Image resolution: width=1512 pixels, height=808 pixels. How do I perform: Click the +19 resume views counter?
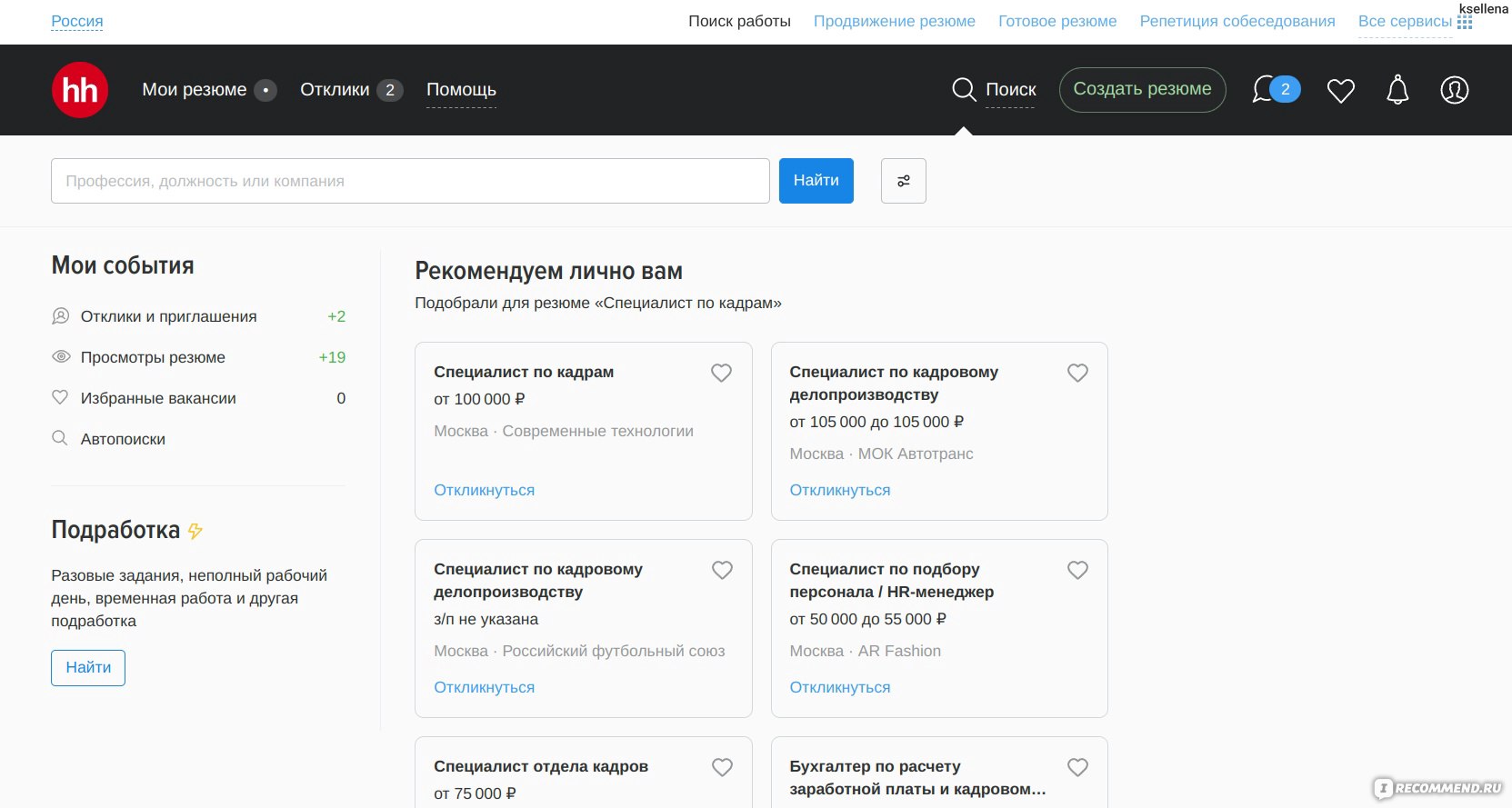point(332,357)
